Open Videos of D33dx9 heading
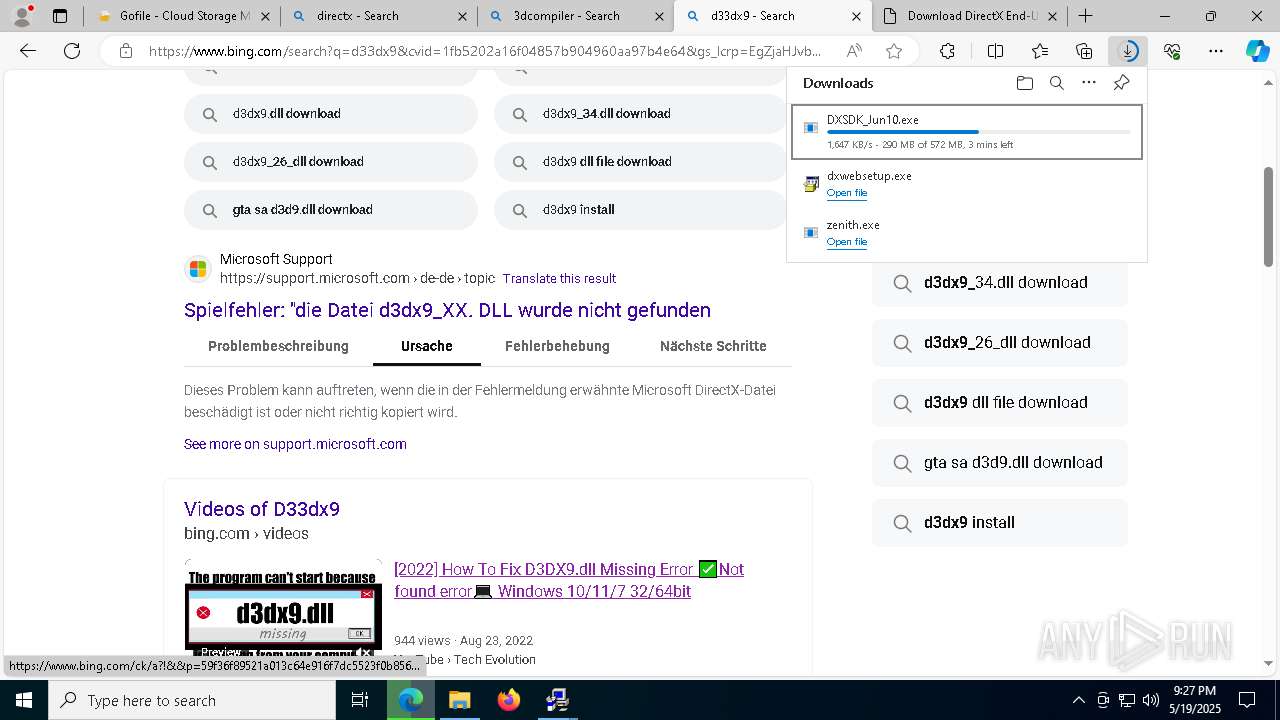This screenshot has height=720, width=1280. (x=262, y=509)
